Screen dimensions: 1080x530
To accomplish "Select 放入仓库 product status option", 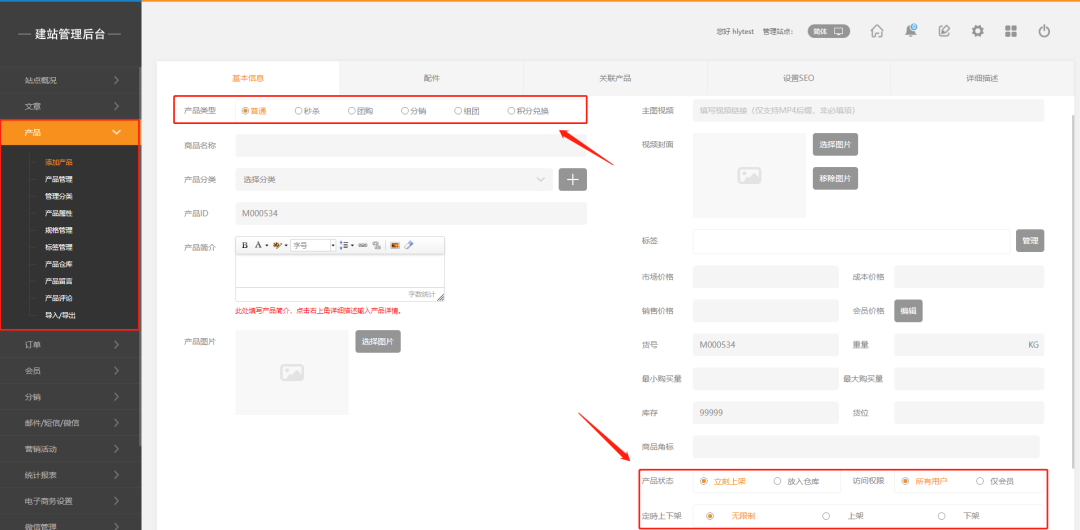I will click(778, 481).
